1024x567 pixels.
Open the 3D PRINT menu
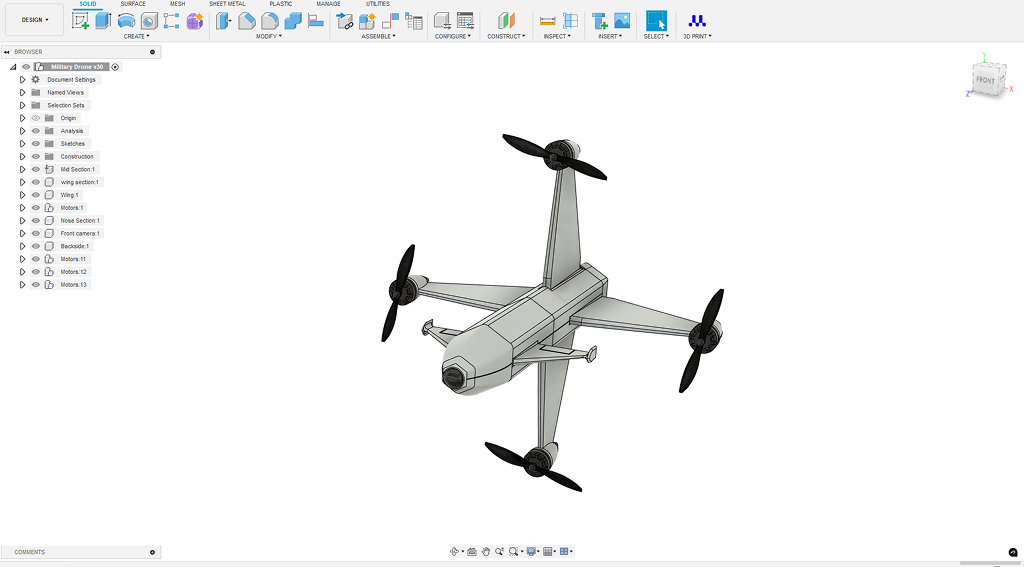[x=697, y=37]
